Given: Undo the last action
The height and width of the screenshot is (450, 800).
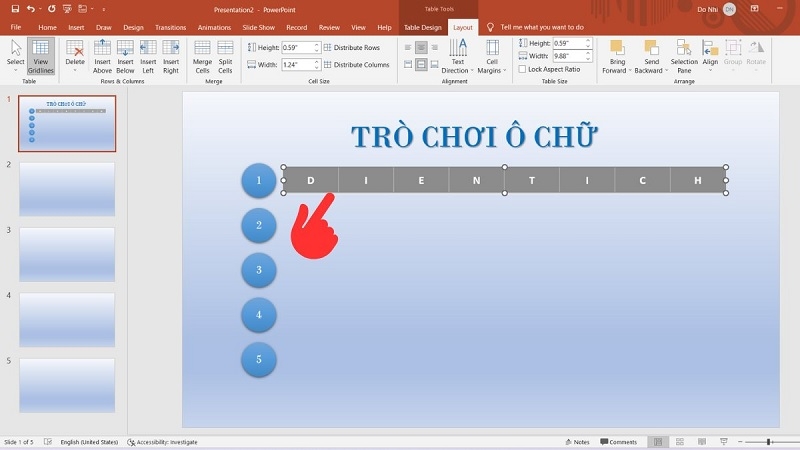Looking at the screenshot, I should [31, 9].
